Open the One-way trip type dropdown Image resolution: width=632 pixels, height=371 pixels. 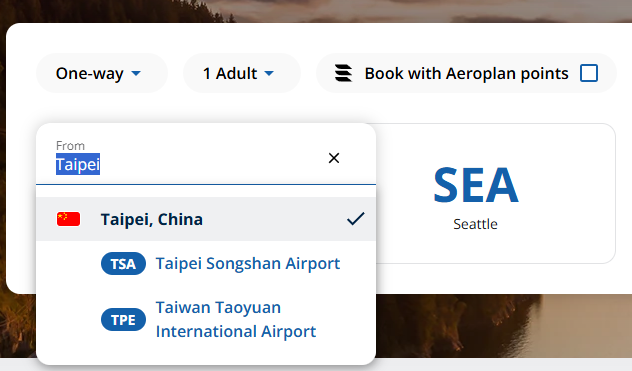(x=102, y=73)
